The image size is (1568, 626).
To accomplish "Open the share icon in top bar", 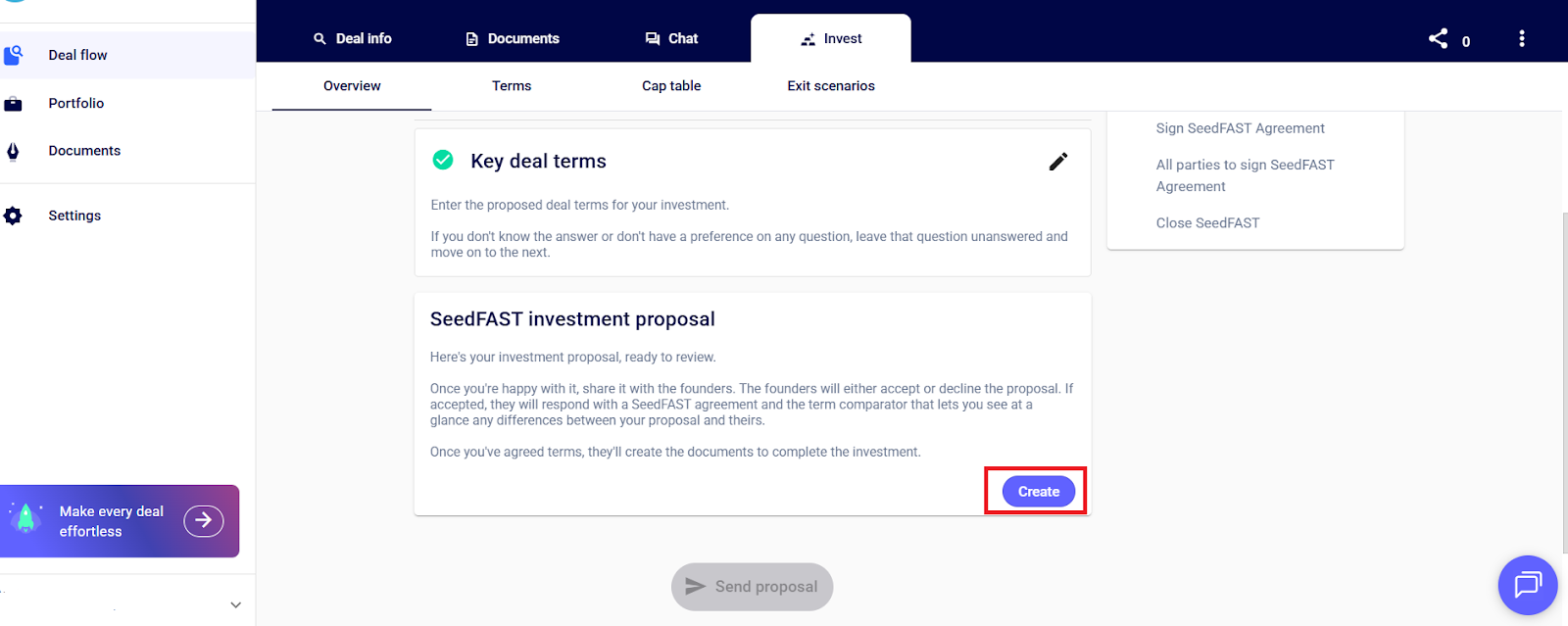I will (1438, 39).
